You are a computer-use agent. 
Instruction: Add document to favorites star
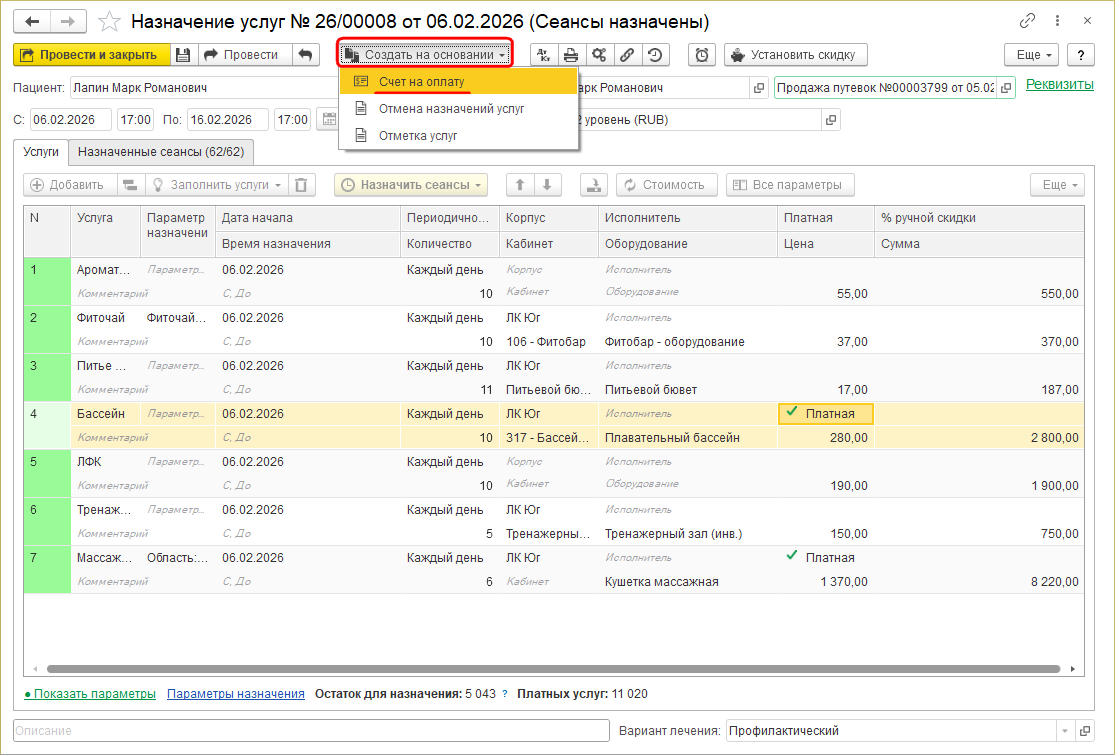click(111, 21)
